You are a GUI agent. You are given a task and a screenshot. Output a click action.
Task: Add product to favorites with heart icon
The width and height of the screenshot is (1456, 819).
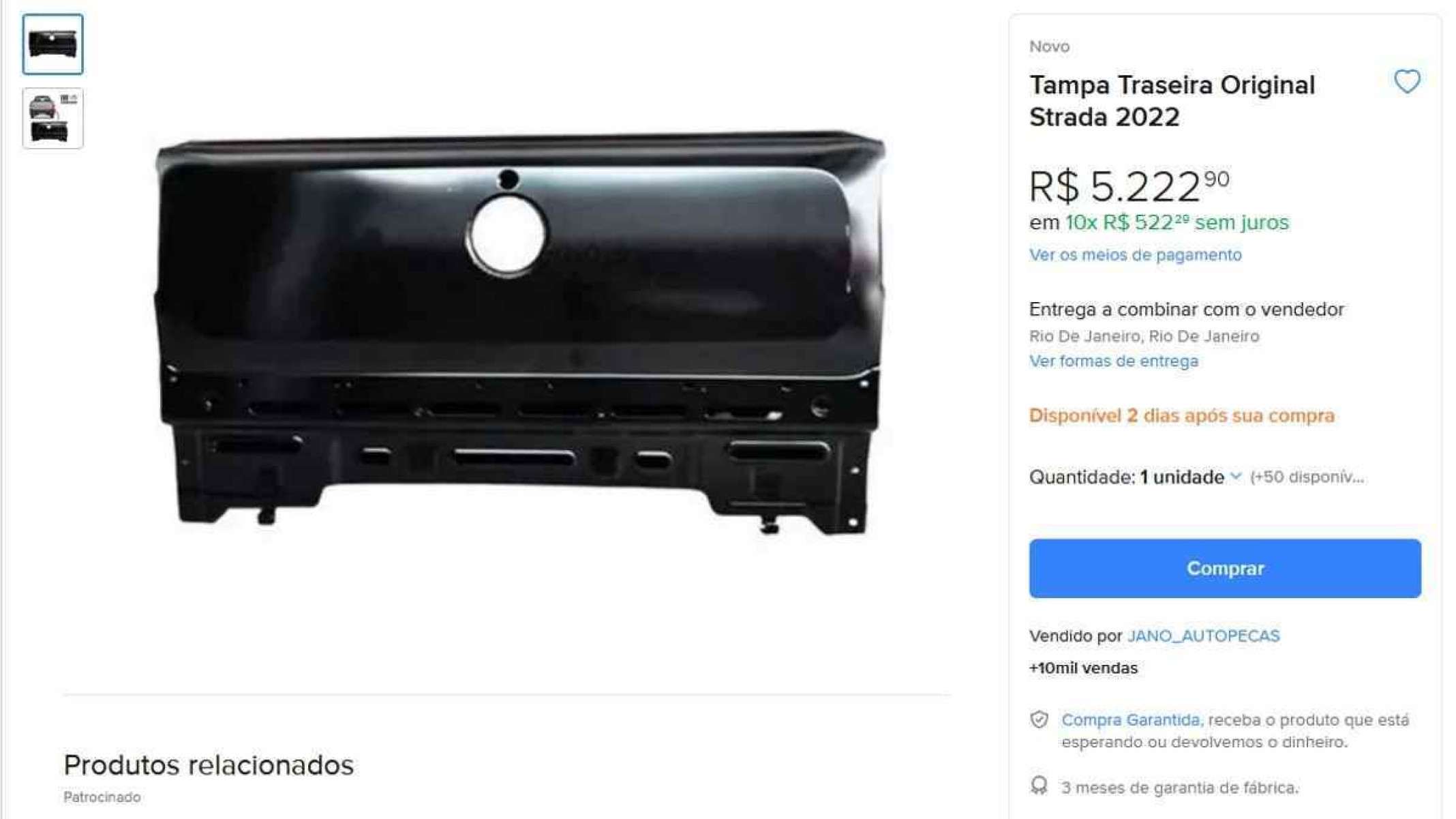pyautogui.click(x=1406, y=82)
